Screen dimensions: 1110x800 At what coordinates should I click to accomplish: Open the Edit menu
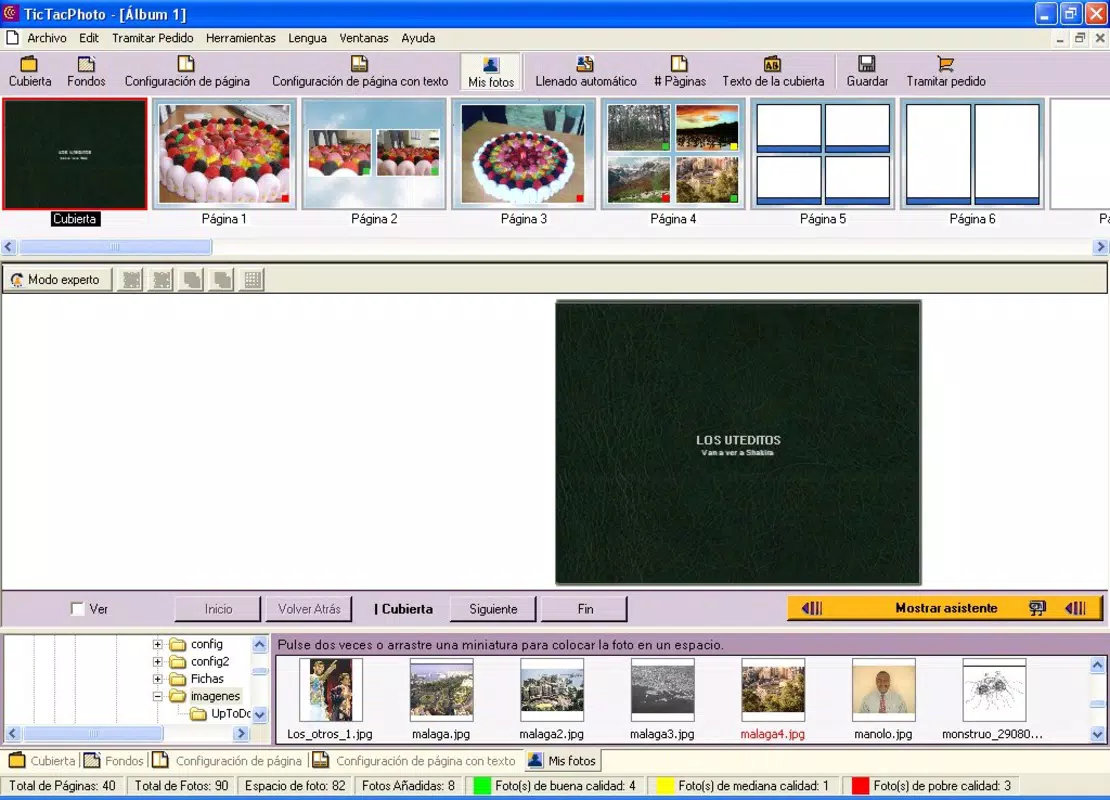pyautogui.click(x=88, y=38)
